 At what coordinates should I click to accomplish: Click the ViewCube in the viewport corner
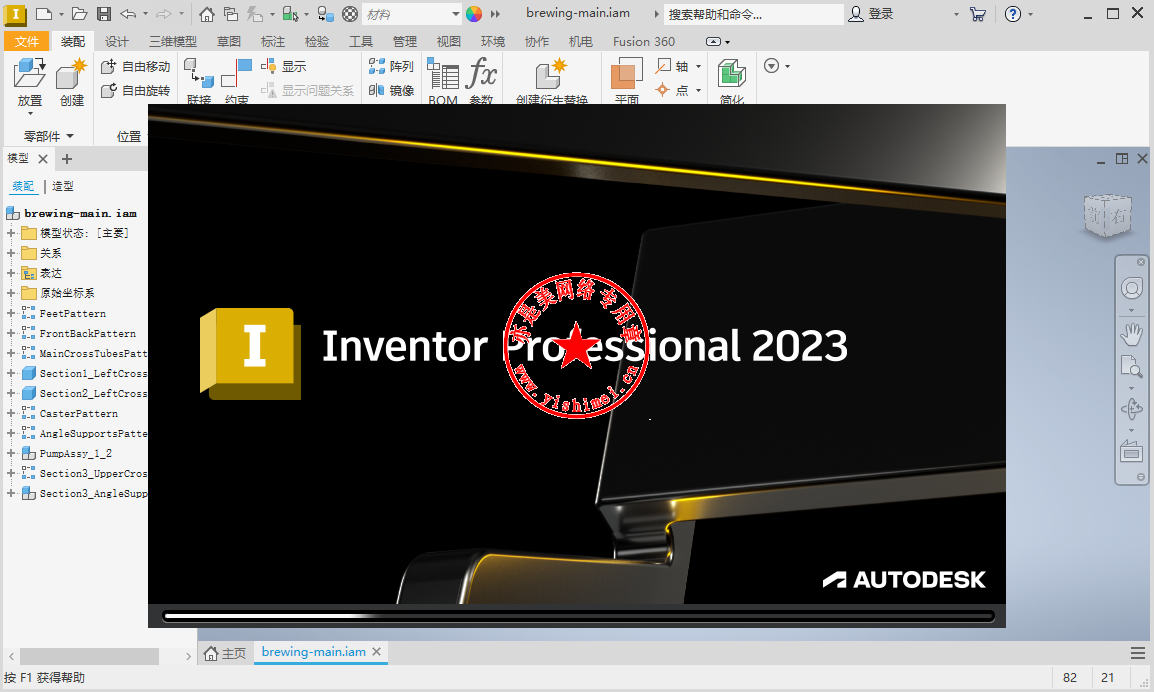(1108, 216)
